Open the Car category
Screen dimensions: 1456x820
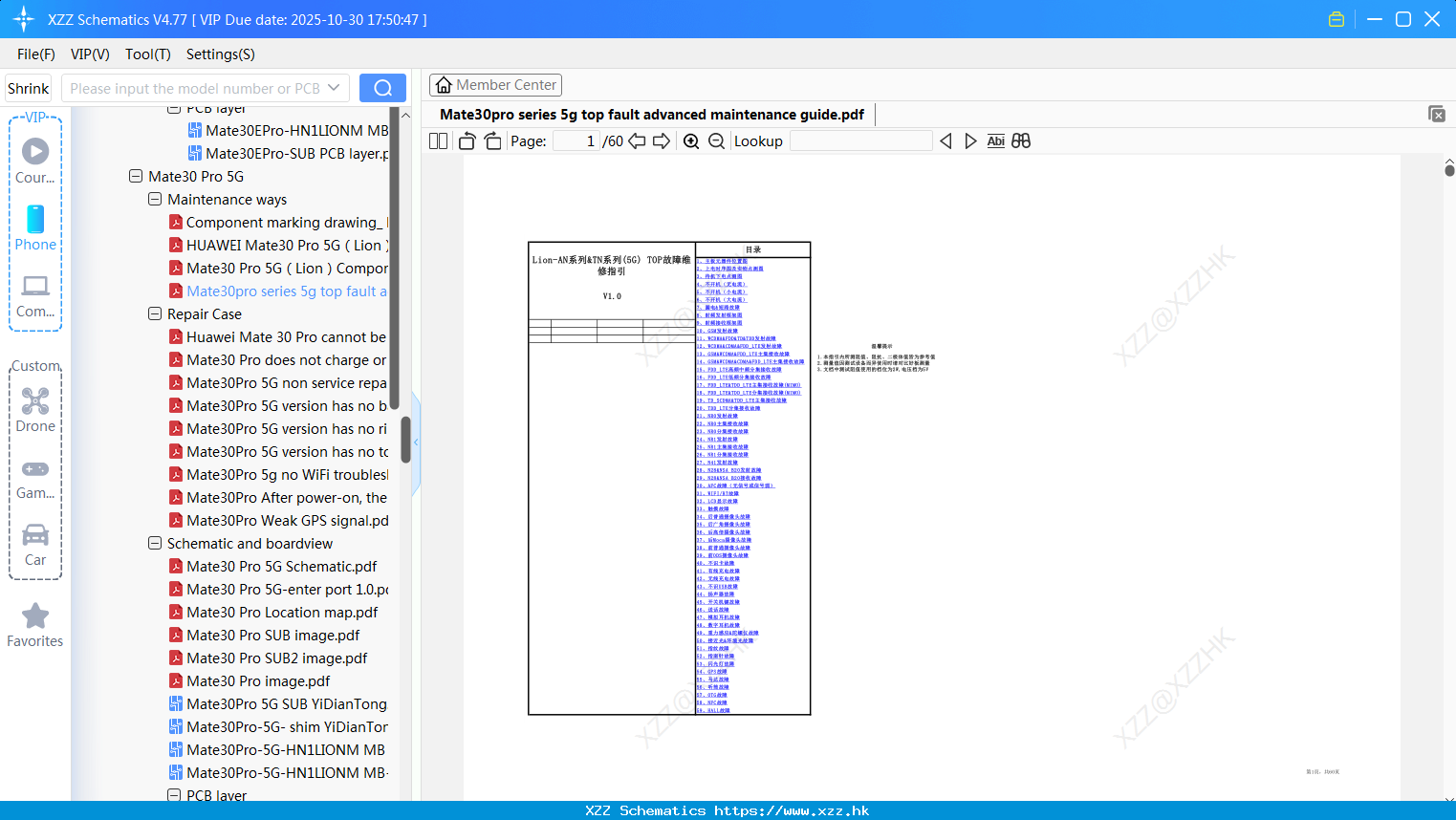(35, 545)
